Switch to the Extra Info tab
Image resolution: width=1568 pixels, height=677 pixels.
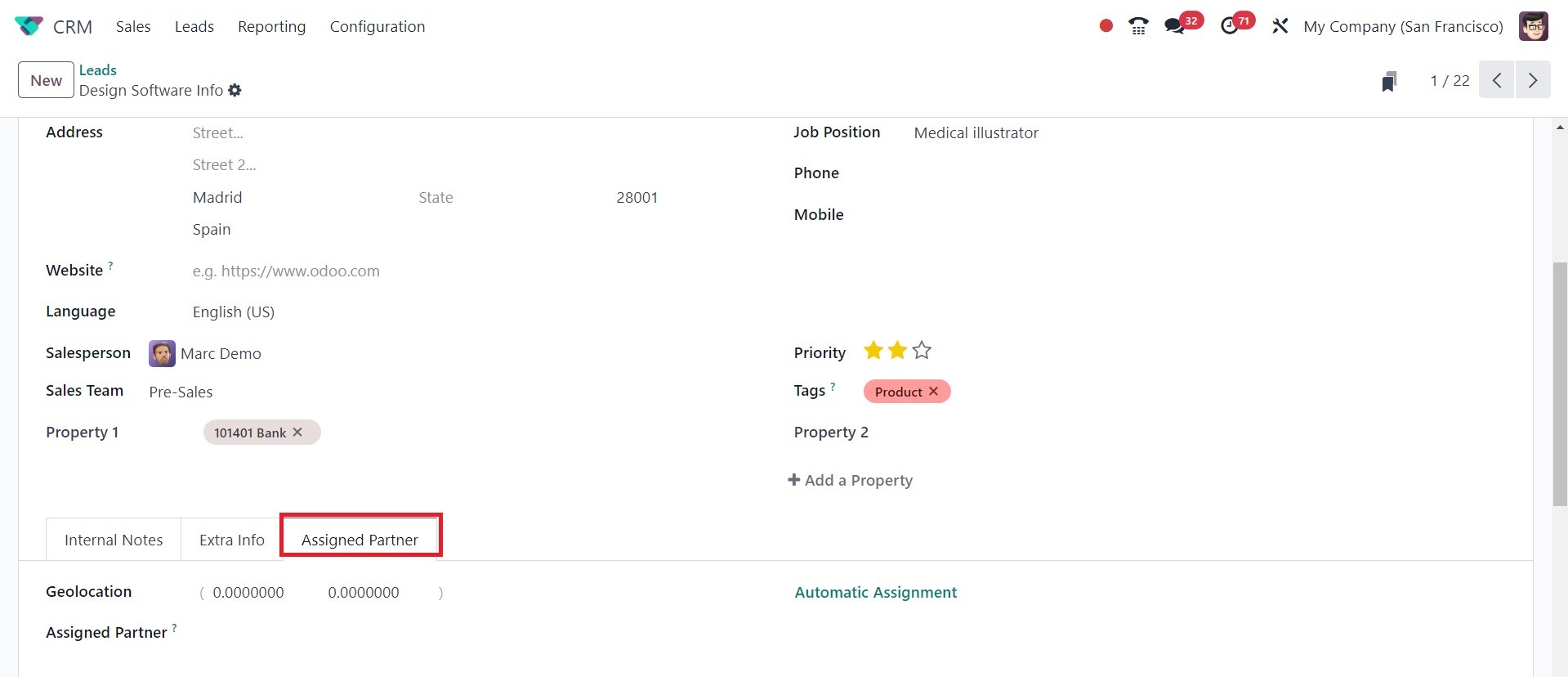tap(232, 540)
